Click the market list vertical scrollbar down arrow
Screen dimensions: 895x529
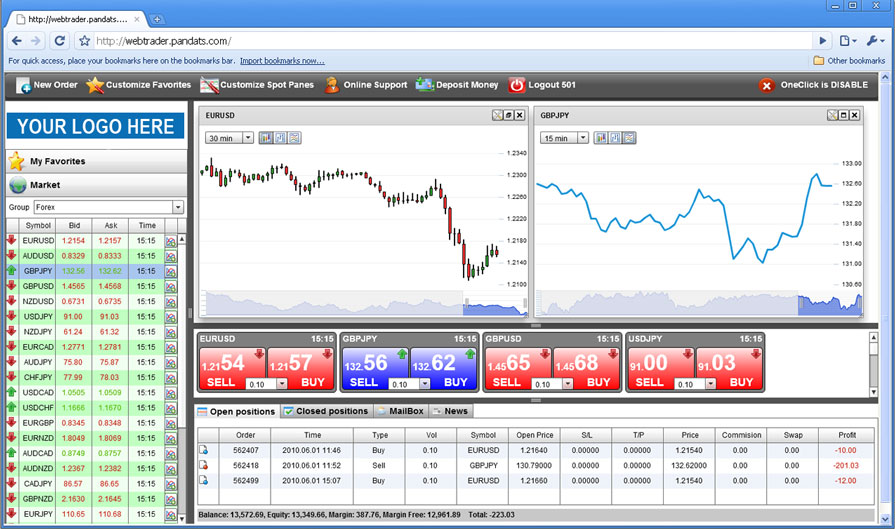182,518
